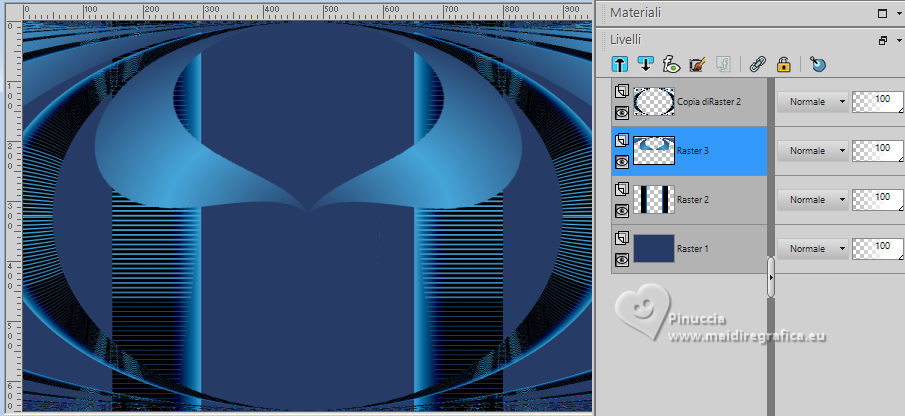Screen dimensions: 905x416
Task: Toggle visibility of Raster 1 layer
Action: point(622,260)
